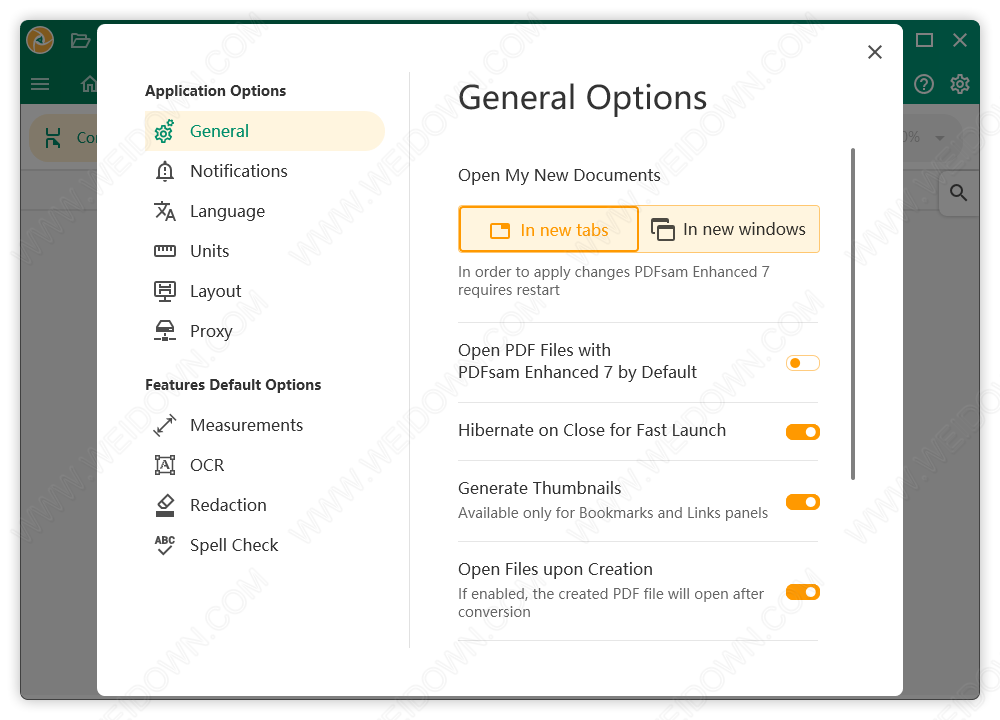This screenshot has height=720, width=1000.
Task: Click the Open My New Documents label
Action: pos(559,175)
